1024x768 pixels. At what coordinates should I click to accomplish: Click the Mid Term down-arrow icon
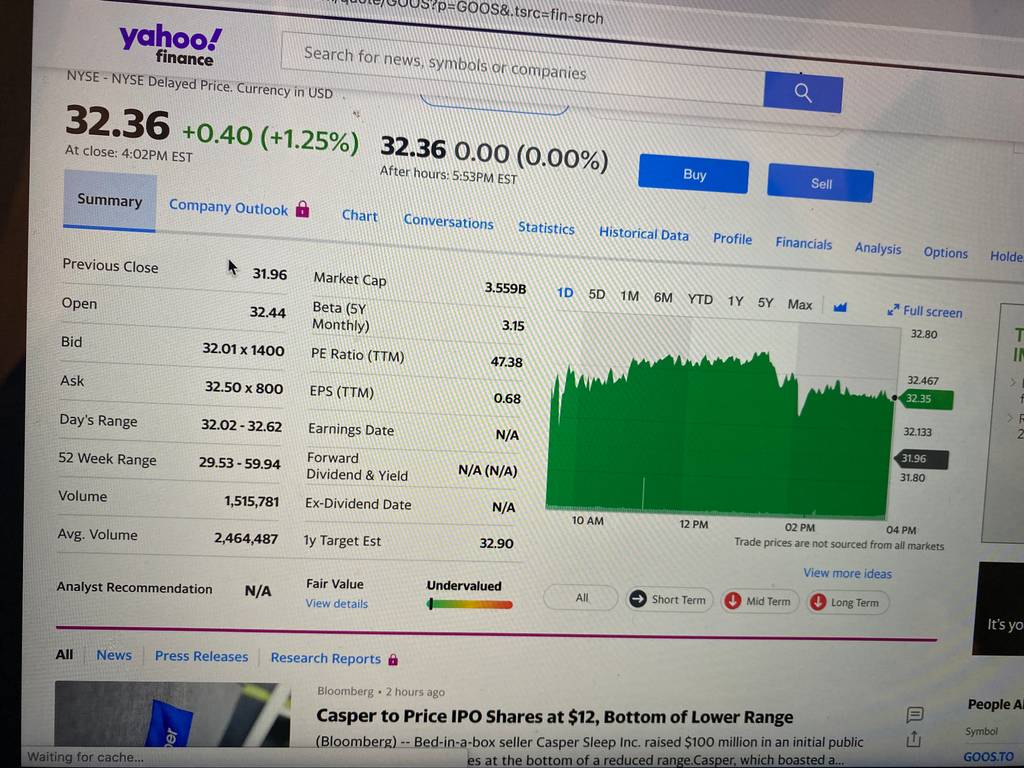[733, 601]
